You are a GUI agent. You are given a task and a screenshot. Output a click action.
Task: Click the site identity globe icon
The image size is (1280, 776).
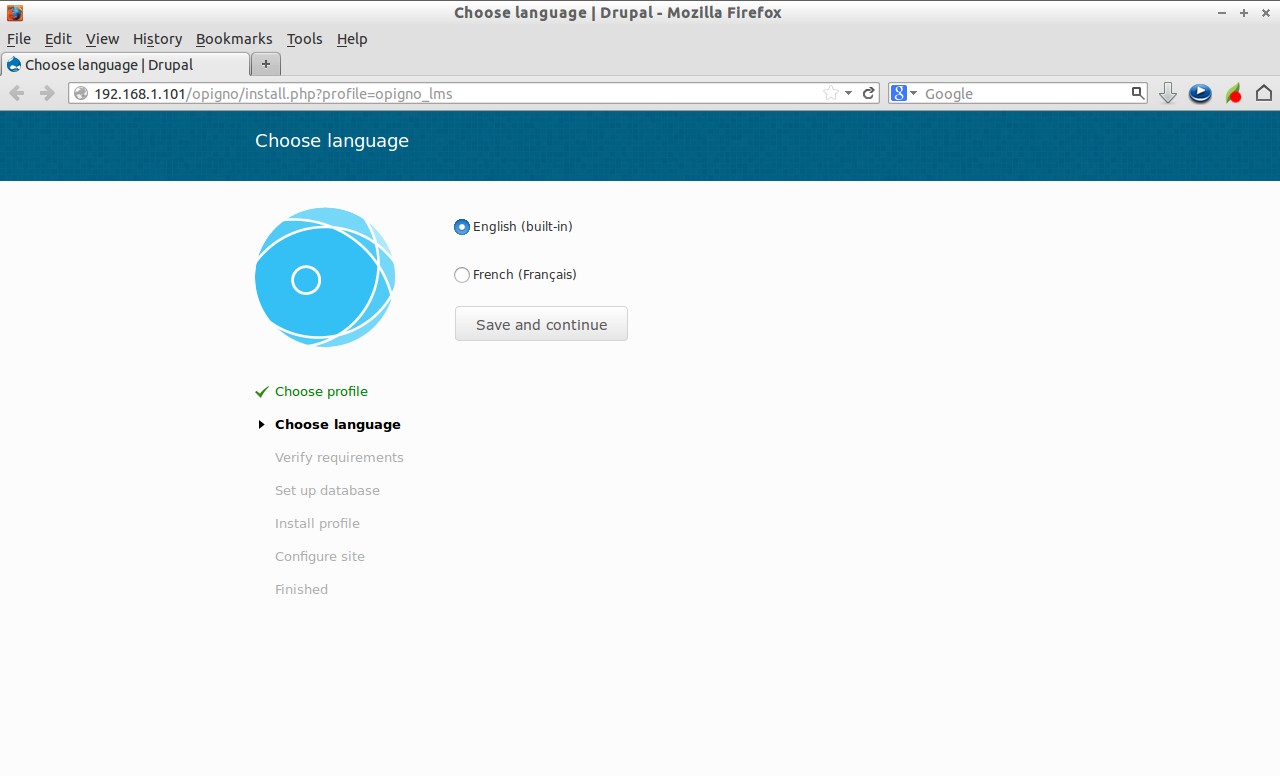point(81,93)
